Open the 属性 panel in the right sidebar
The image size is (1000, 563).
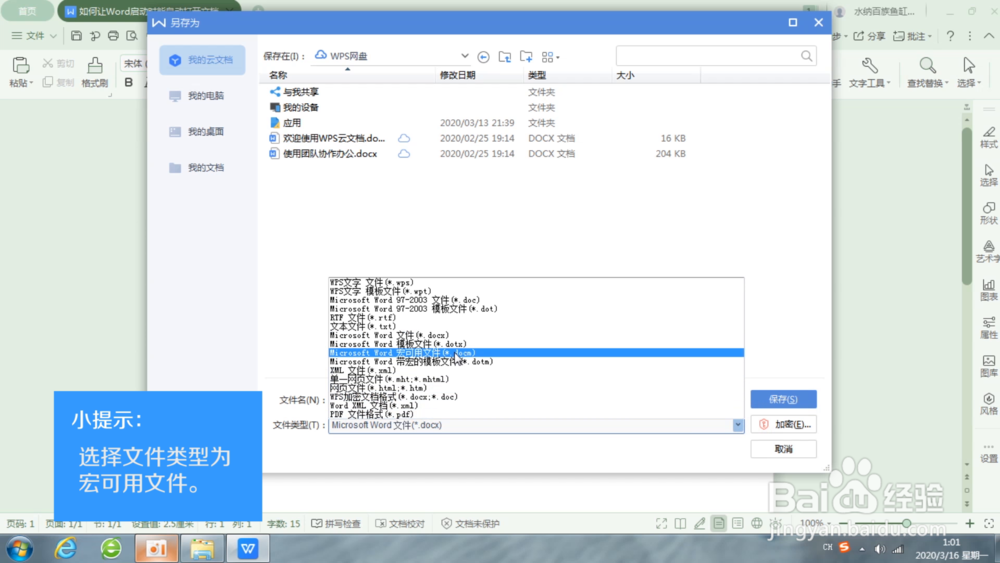pos(989,328)
